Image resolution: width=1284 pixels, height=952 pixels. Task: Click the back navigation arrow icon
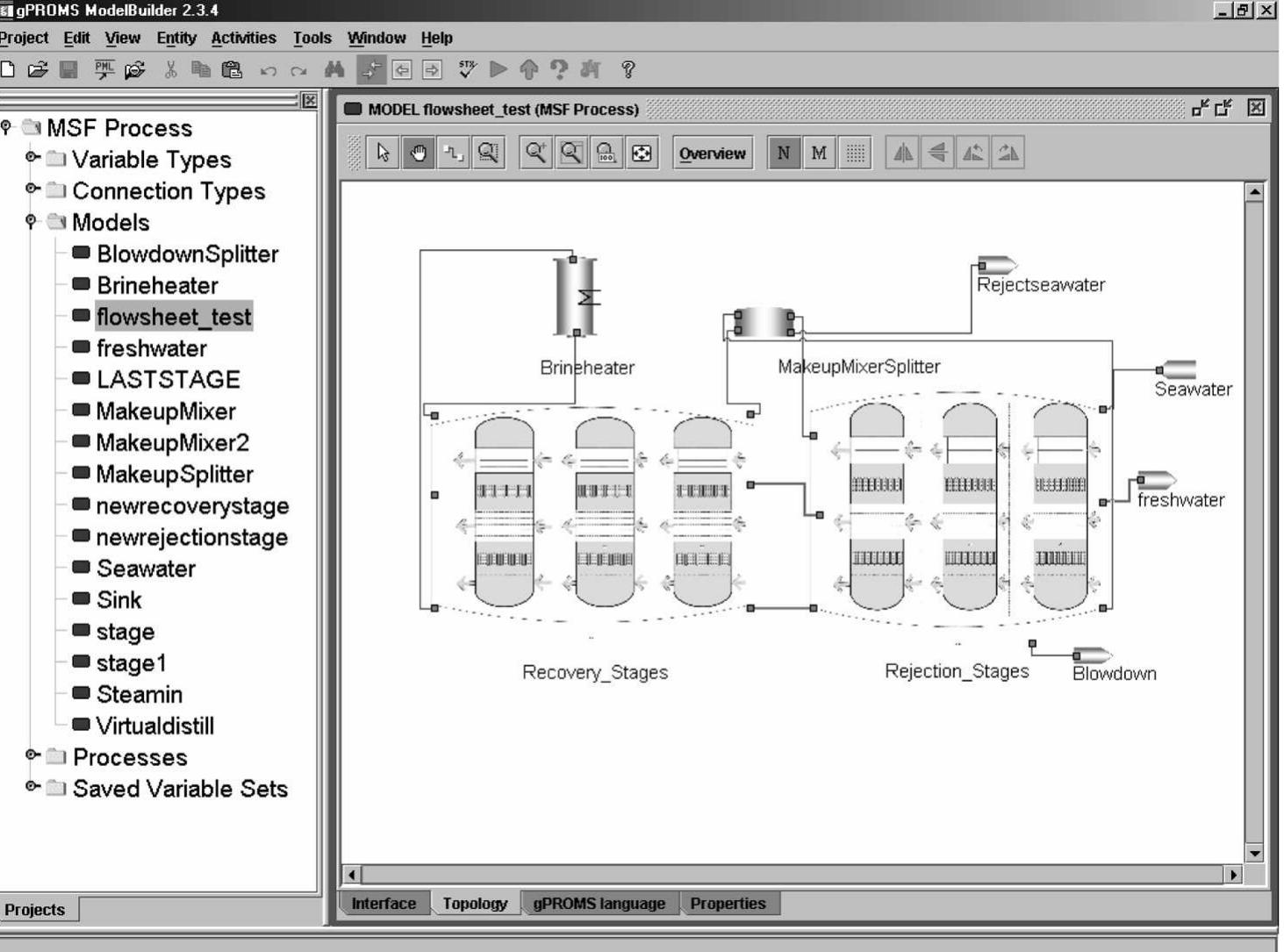[402, 69]
